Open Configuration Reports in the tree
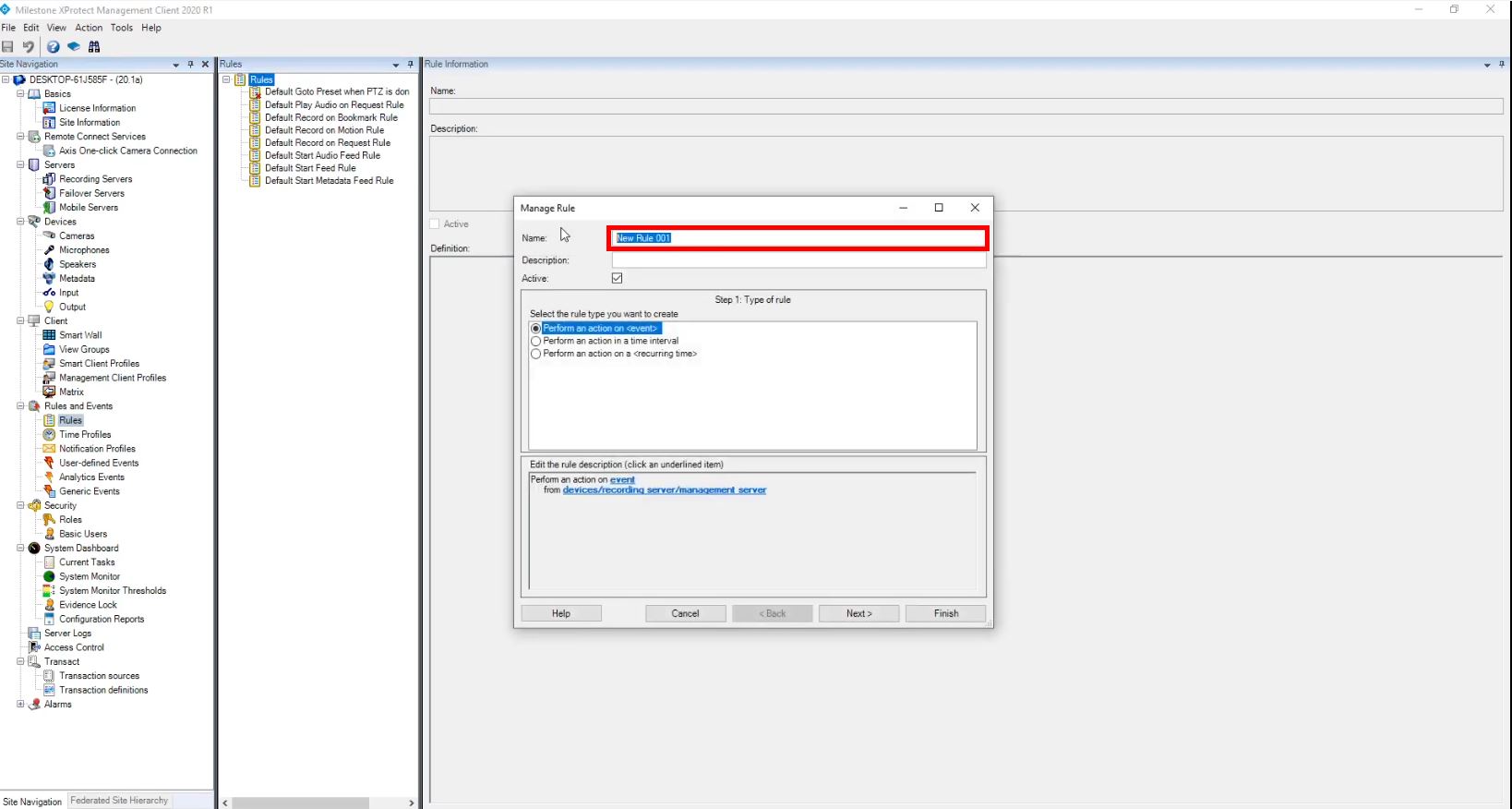 click(102, 619)
